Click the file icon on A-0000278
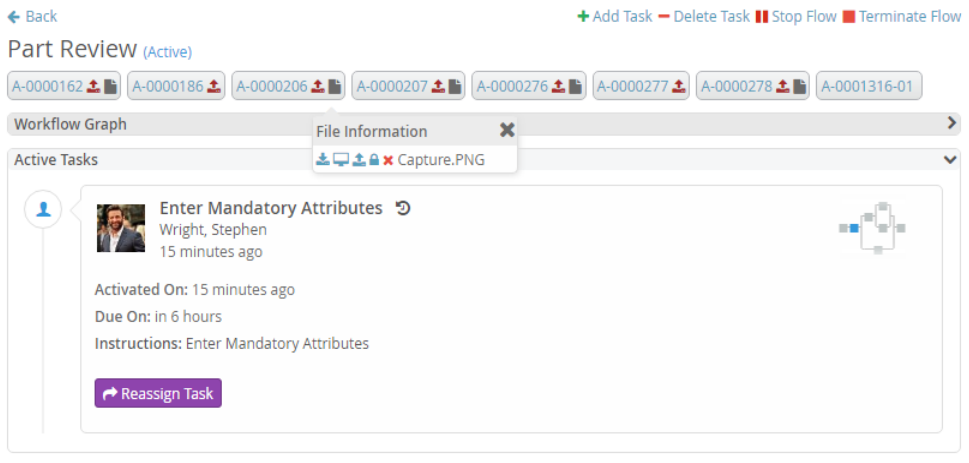Screen dimensions: 969x463 (799, 87)
